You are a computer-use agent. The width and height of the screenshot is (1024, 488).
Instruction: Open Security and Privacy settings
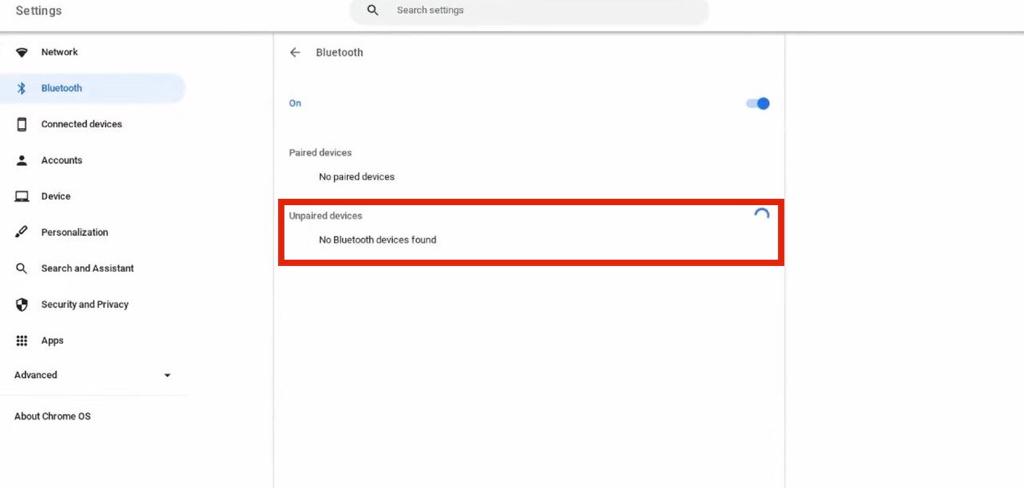(85, 304)
